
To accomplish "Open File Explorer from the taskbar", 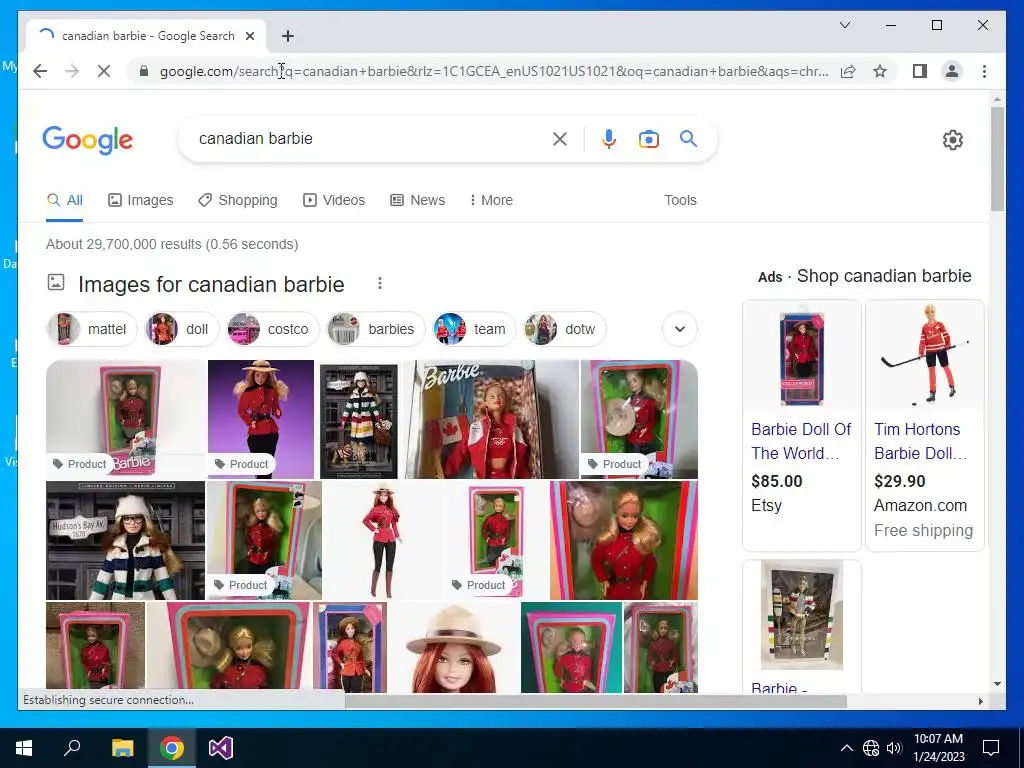I will (x=122, y=748).
